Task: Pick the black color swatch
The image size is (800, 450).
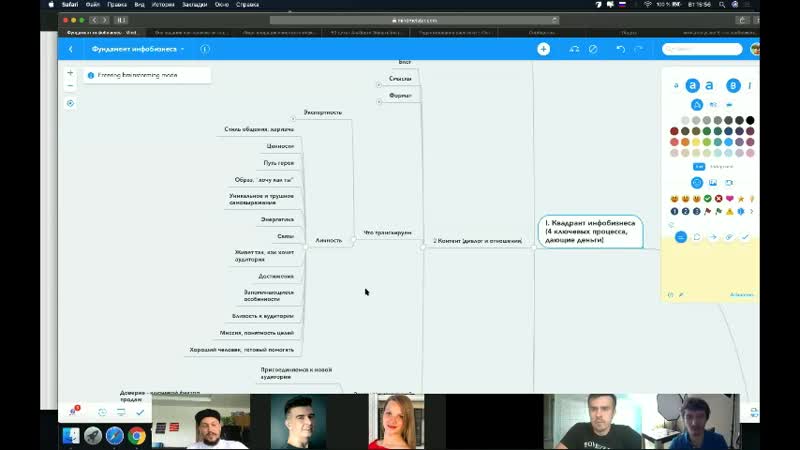Action: [x=750, y=120]
